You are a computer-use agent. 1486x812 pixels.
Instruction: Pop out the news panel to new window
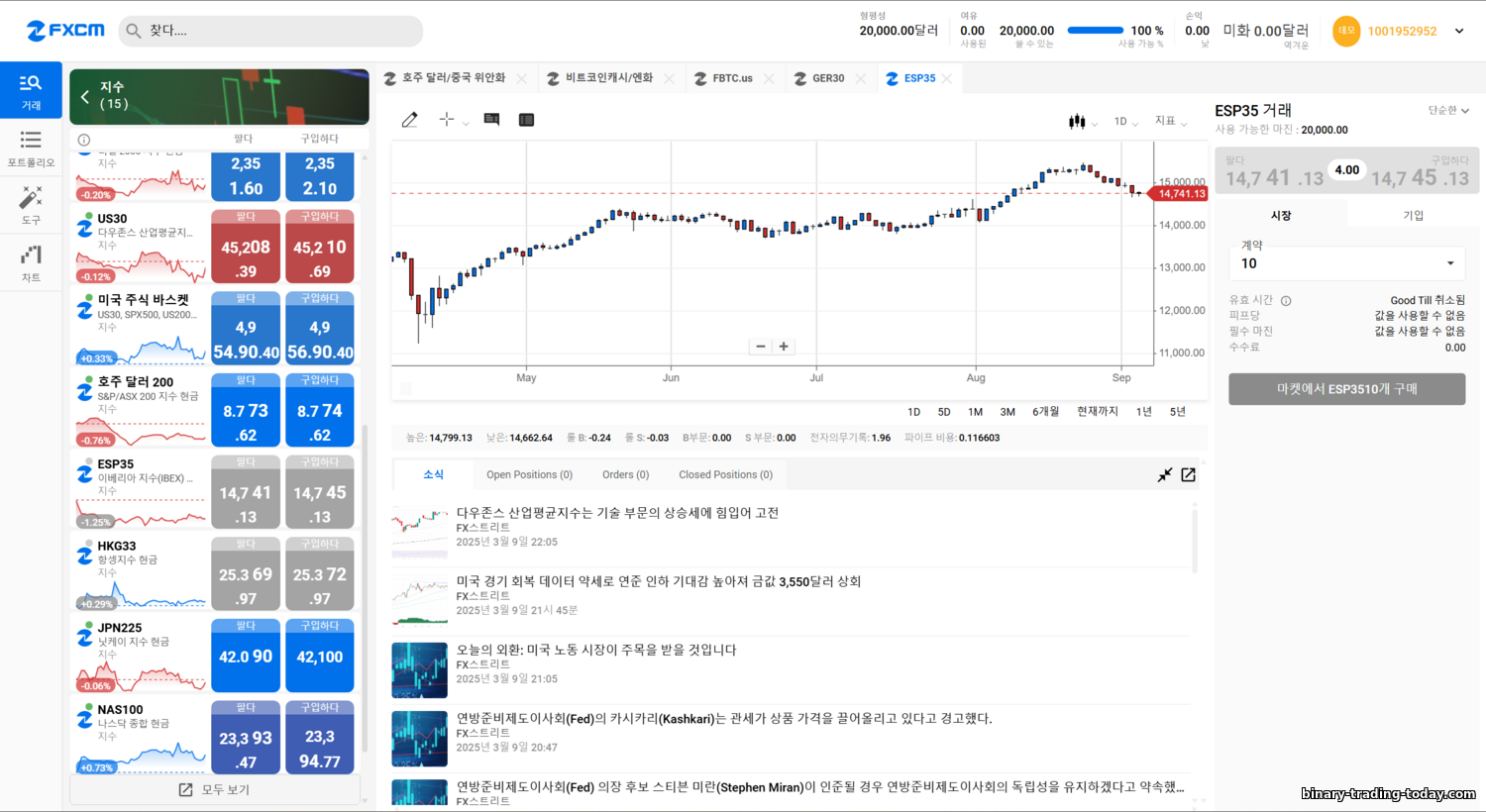tap(1188, 475)
